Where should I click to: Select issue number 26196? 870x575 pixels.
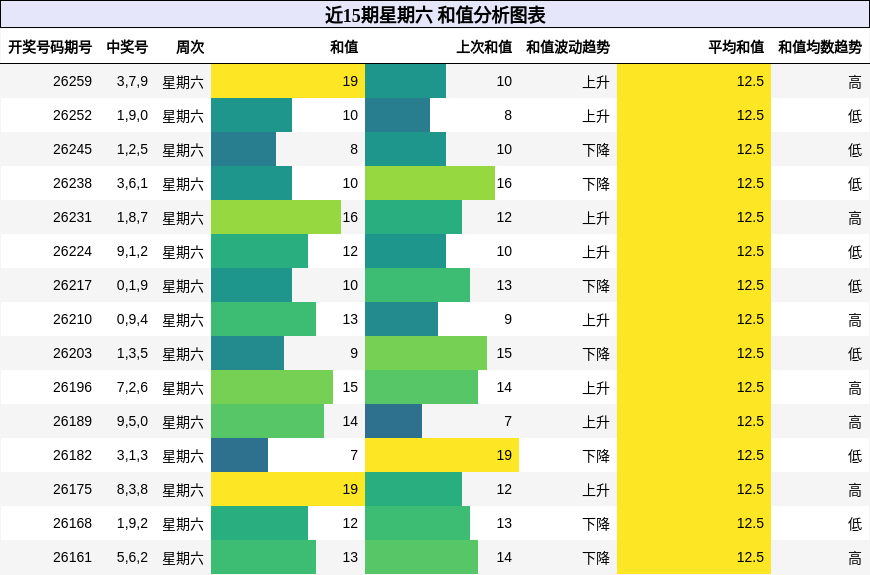[73, 387]
